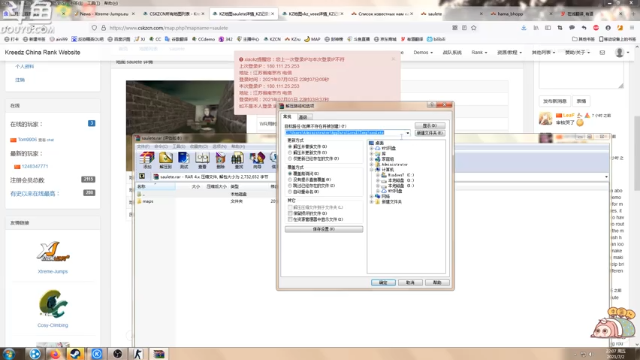
Task: Expand the Administrator tree node
Action: [372, 164]
